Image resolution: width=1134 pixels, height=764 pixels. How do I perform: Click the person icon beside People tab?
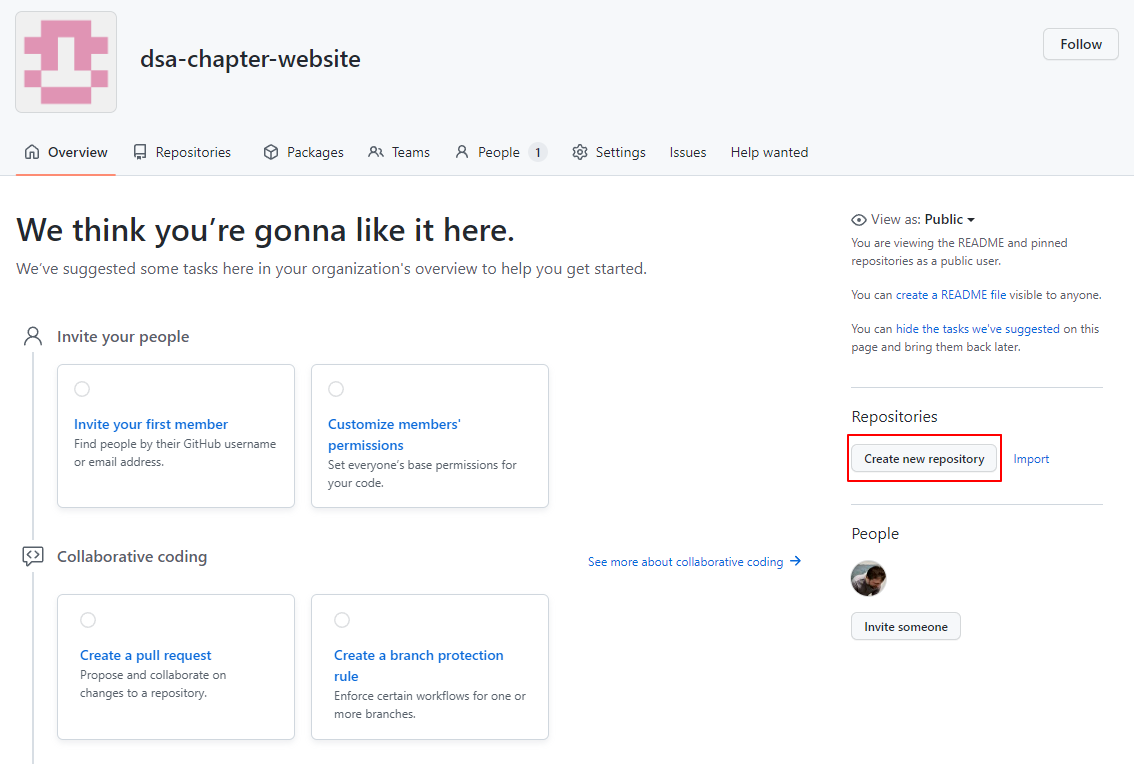point(461,152)
